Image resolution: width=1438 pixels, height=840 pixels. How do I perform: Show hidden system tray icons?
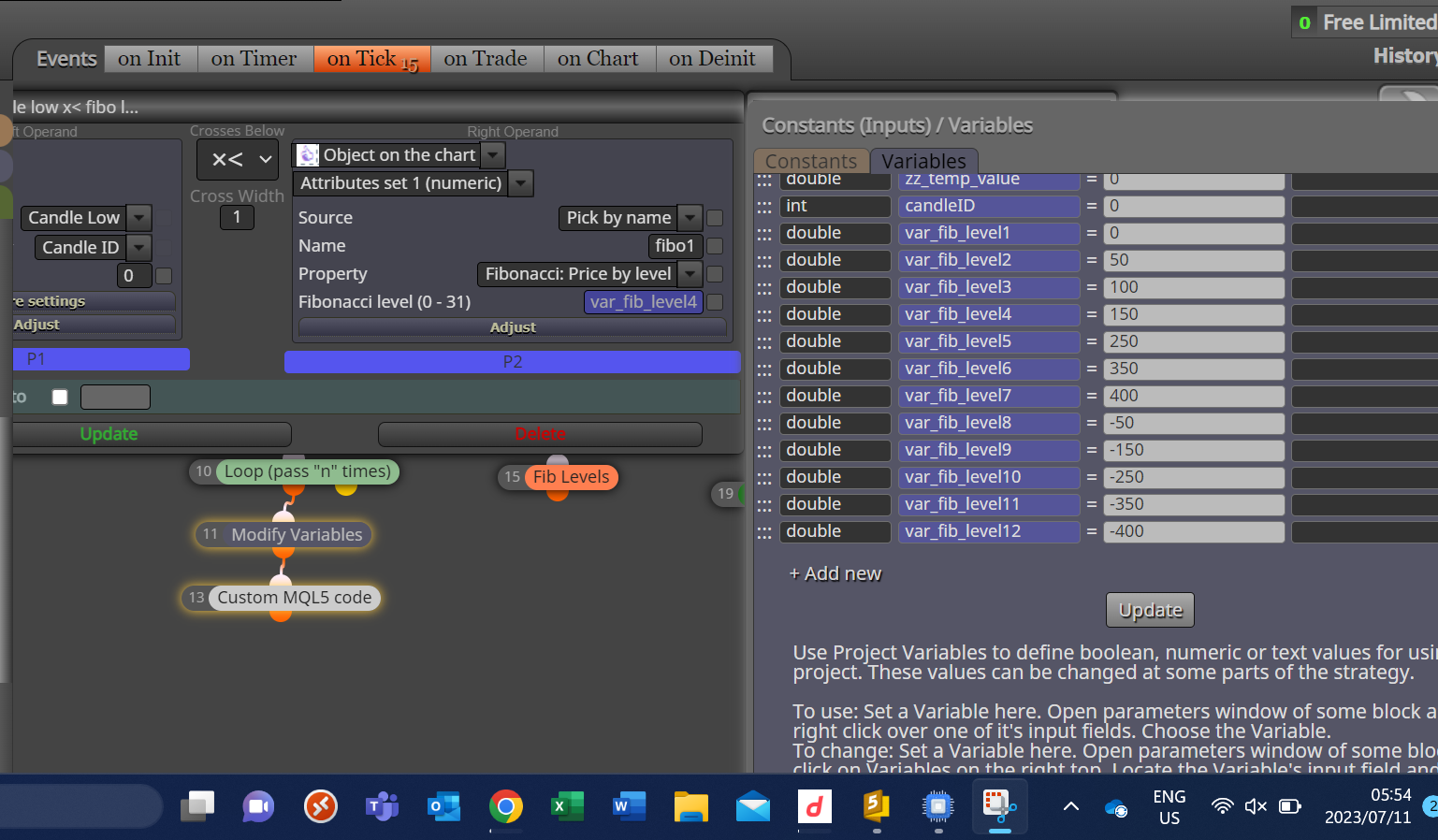coord(1071,806)
